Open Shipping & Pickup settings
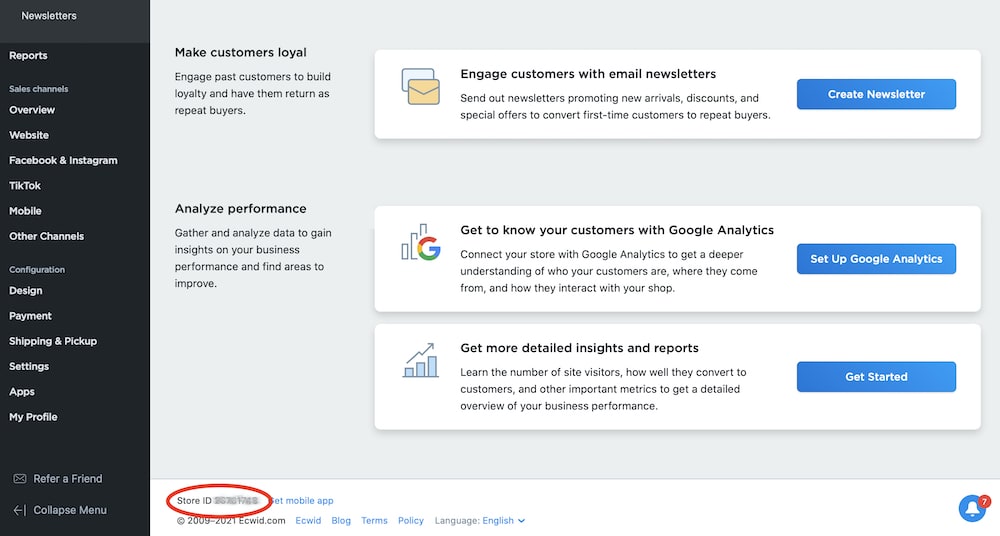The height and width of the screenshot is (536, 1000). point(53,341)
